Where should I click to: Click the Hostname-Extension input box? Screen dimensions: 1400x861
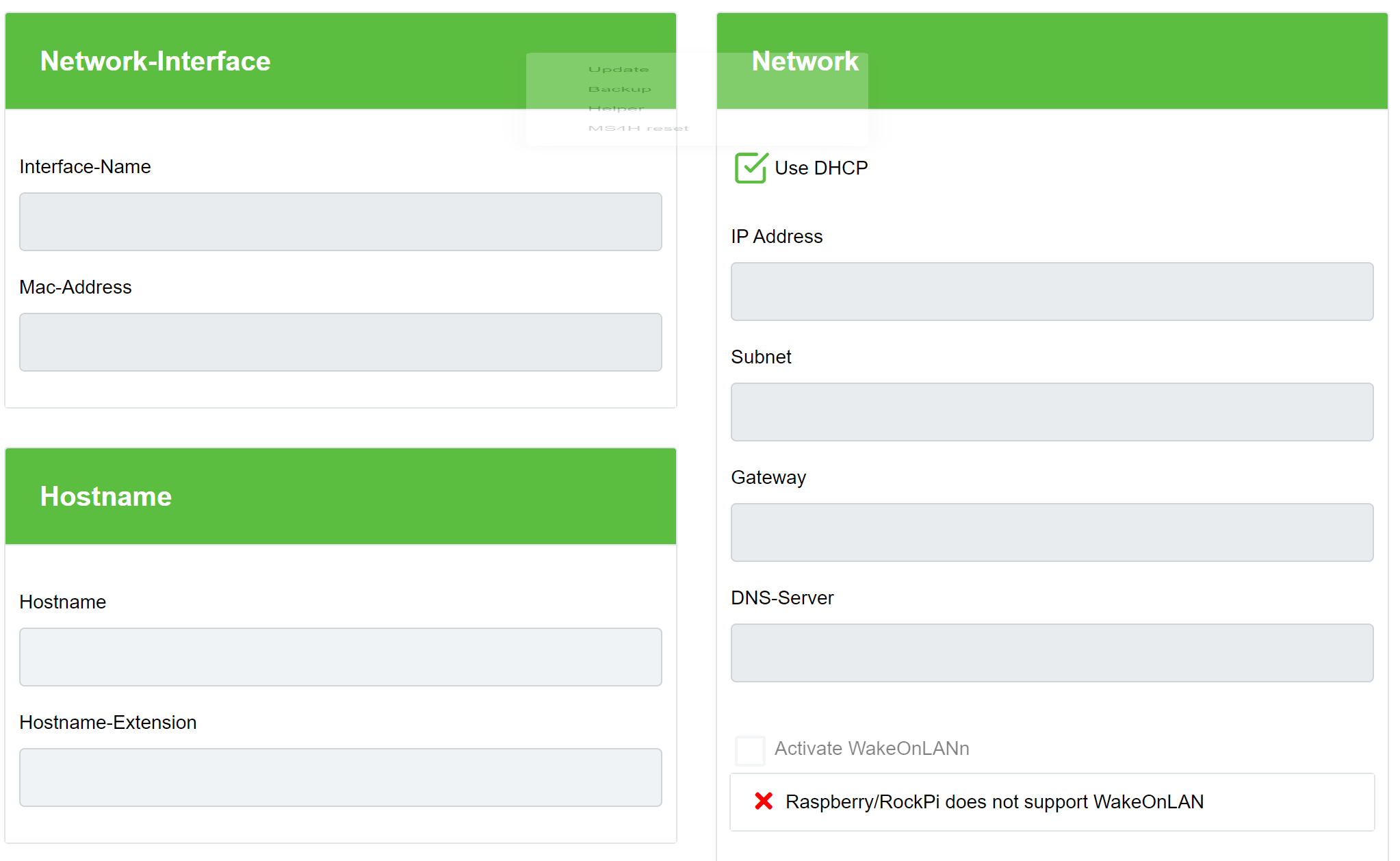[340, 778]
